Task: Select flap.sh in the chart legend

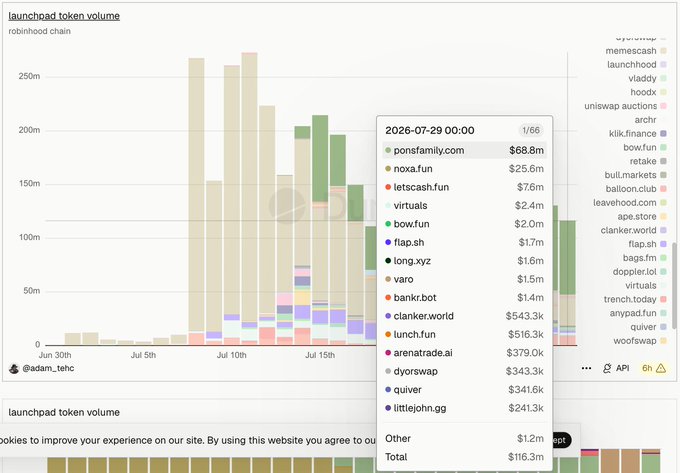Action: click(647, 244)
